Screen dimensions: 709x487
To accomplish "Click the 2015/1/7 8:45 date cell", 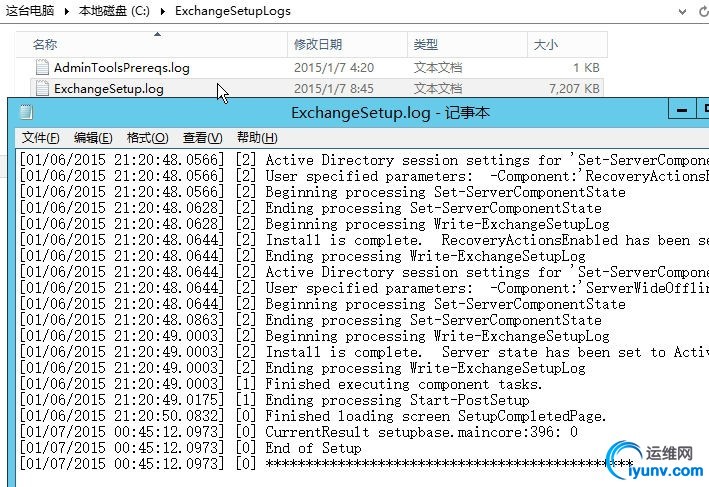I will click(334, 89).
